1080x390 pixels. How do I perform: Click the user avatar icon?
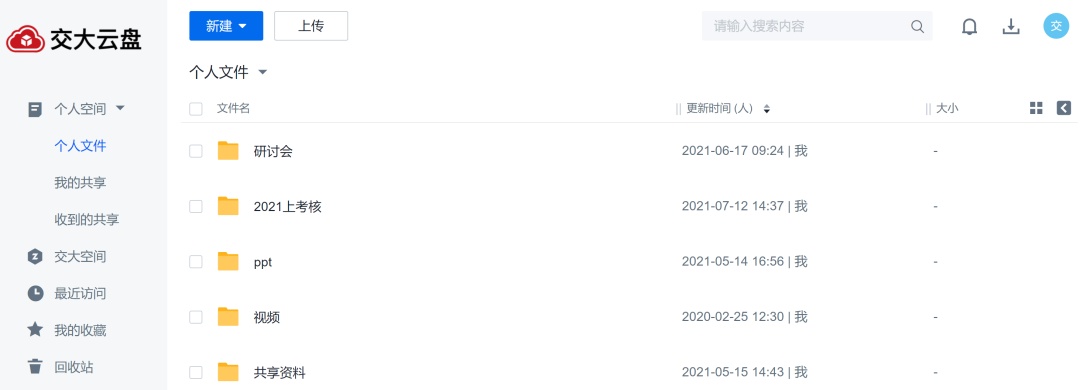click(x=1056, y=26)
